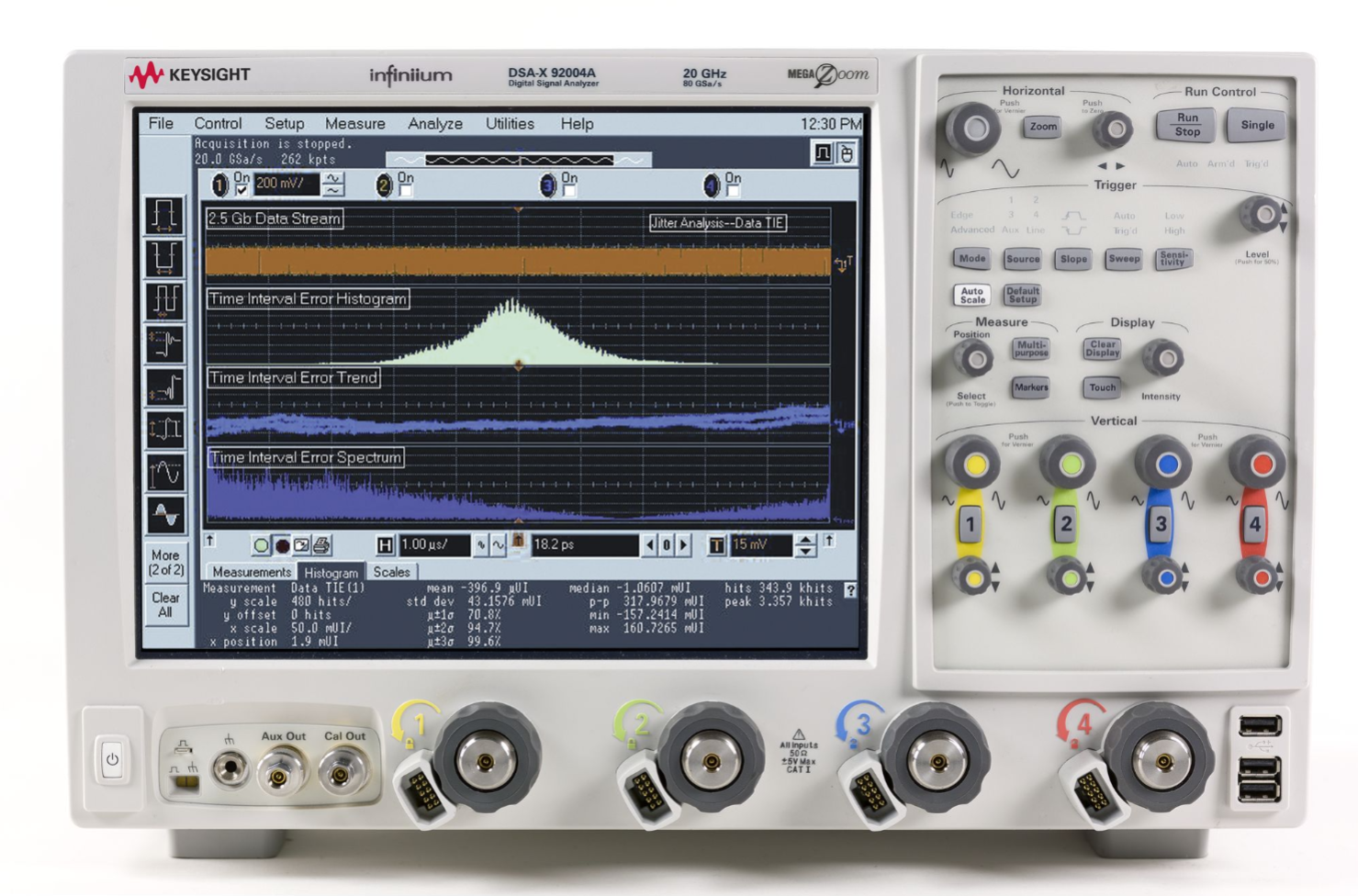
Task: Open the screenshot export icon near the print button
Action: coord(302,545)
